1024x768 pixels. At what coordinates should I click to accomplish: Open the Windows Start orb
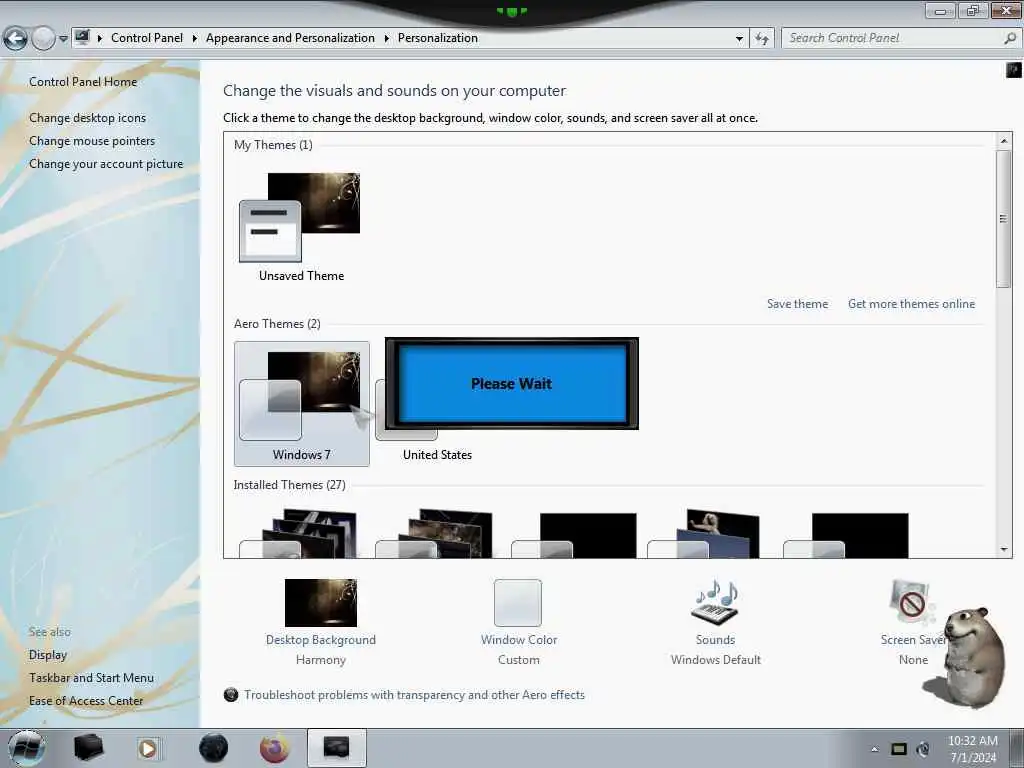point(26,748)
